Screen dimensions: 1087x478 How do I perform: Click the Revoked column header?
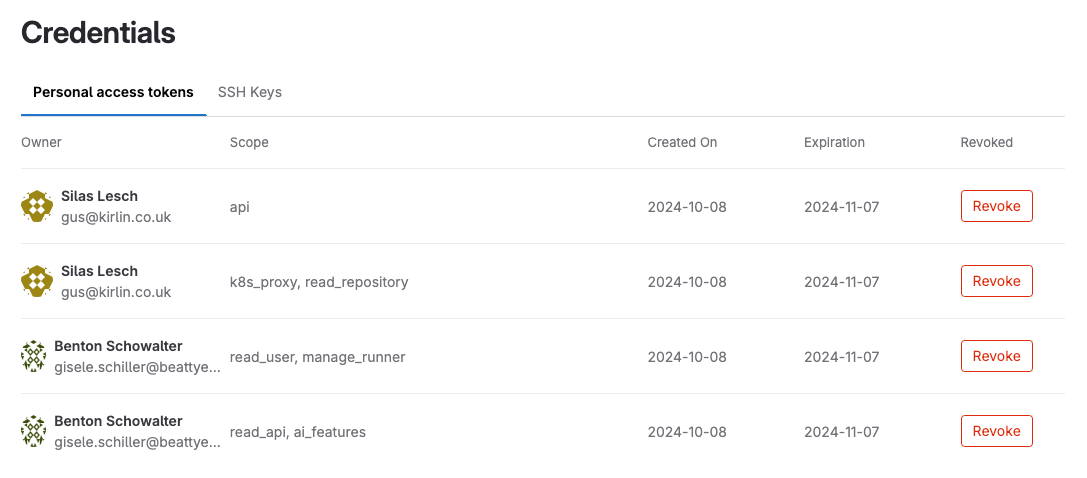986,142
